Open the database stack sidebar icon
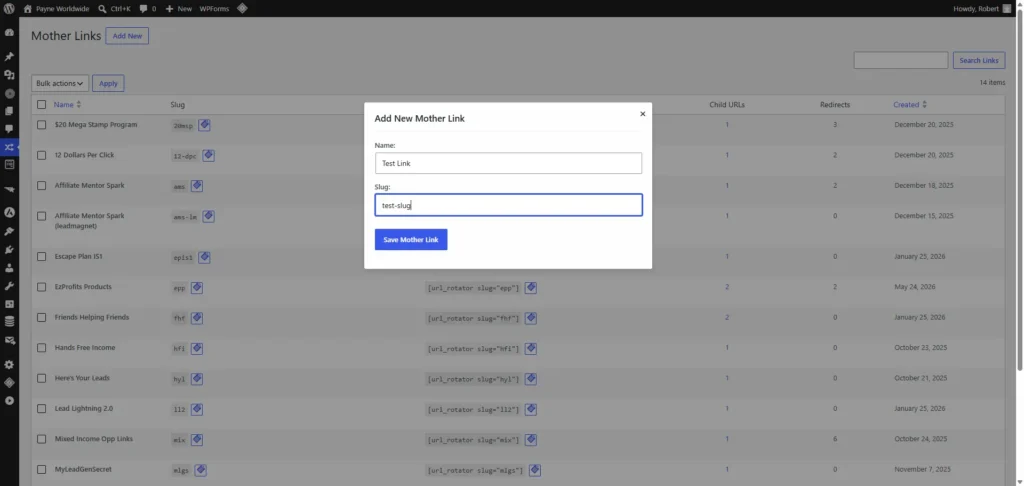This screenshot has height=486, width=1024. click(9, 321)
